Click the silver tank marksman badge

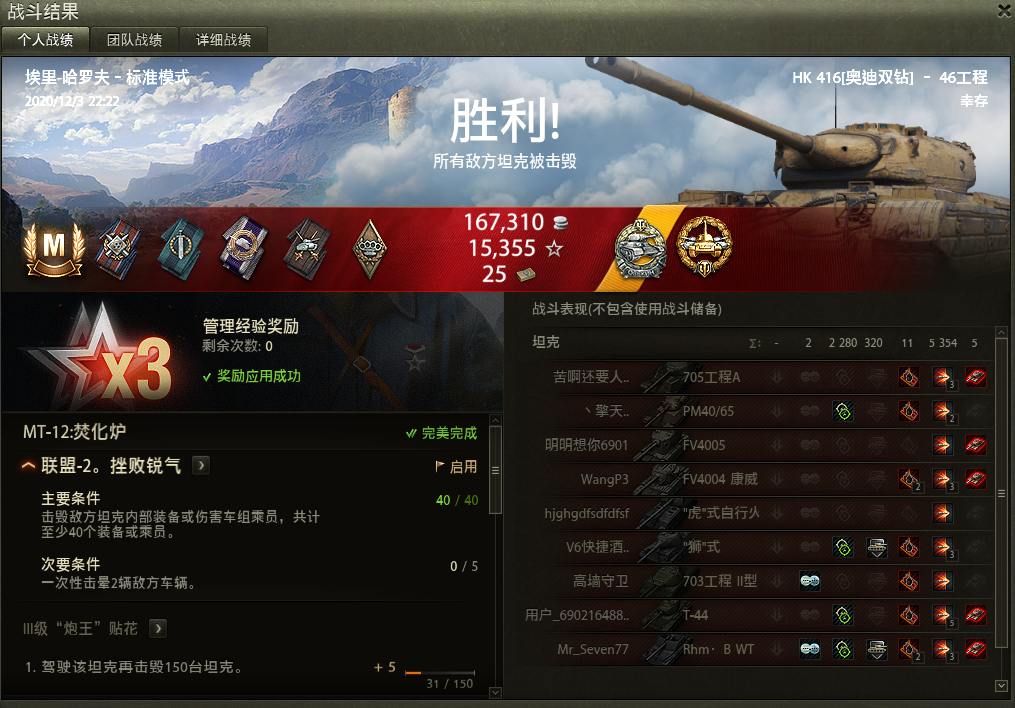(x=640, y=249)
